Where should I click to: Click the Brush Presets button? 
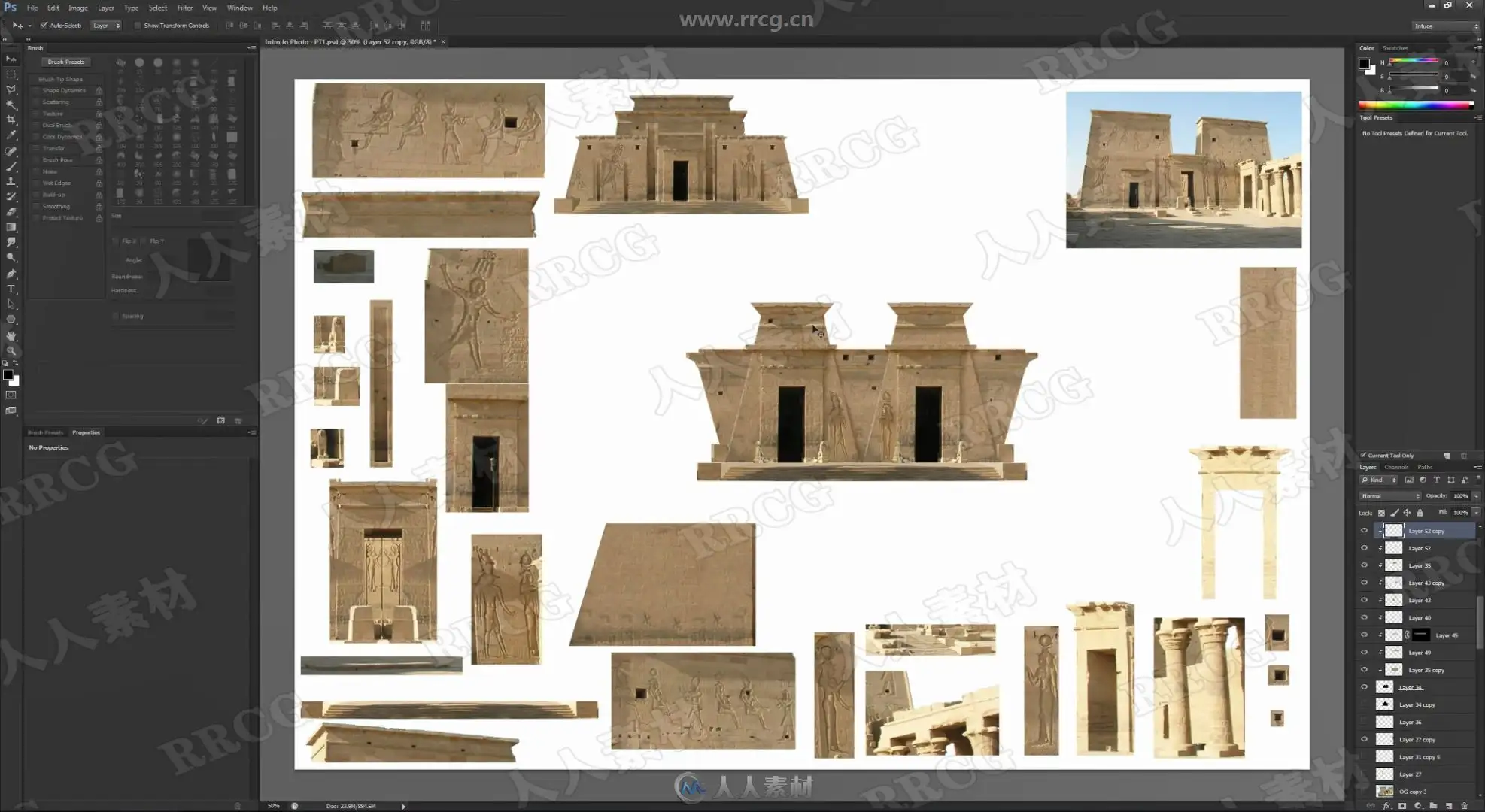click(65, 62)
